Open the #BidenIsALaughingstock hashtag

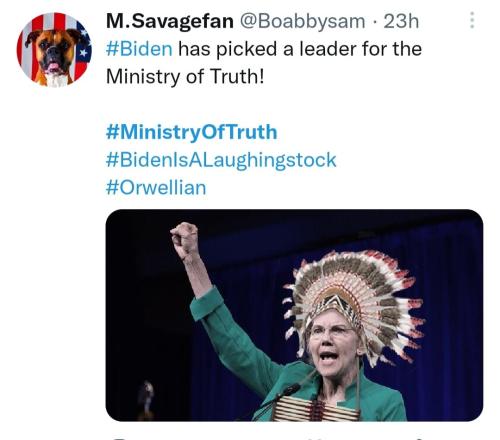coord(221,160)
